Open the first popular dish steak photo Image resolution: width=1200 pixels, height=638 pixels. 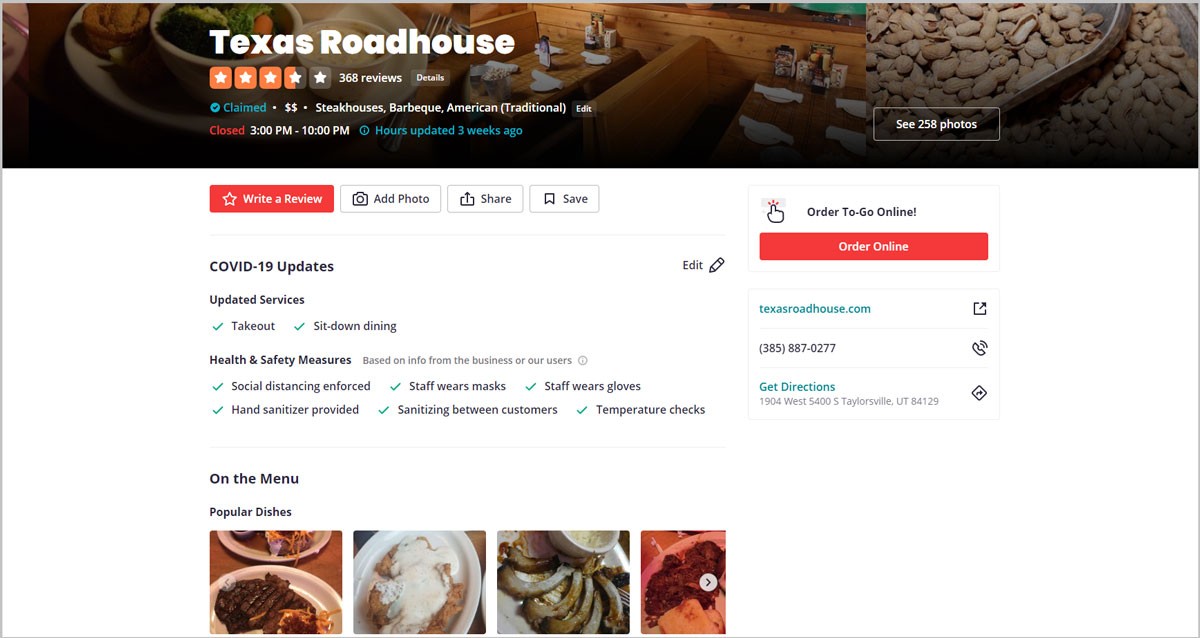(x=276, y=582)
